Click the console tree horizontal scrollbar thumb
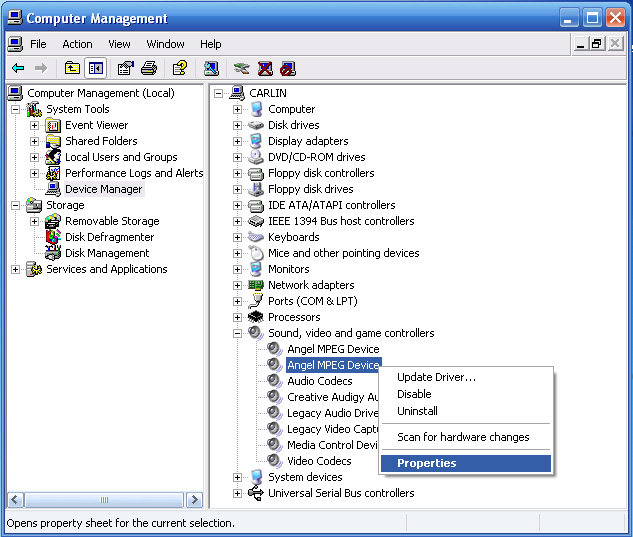Image resolution: width=633 pixels, height=537 pixels. [104, 500]
